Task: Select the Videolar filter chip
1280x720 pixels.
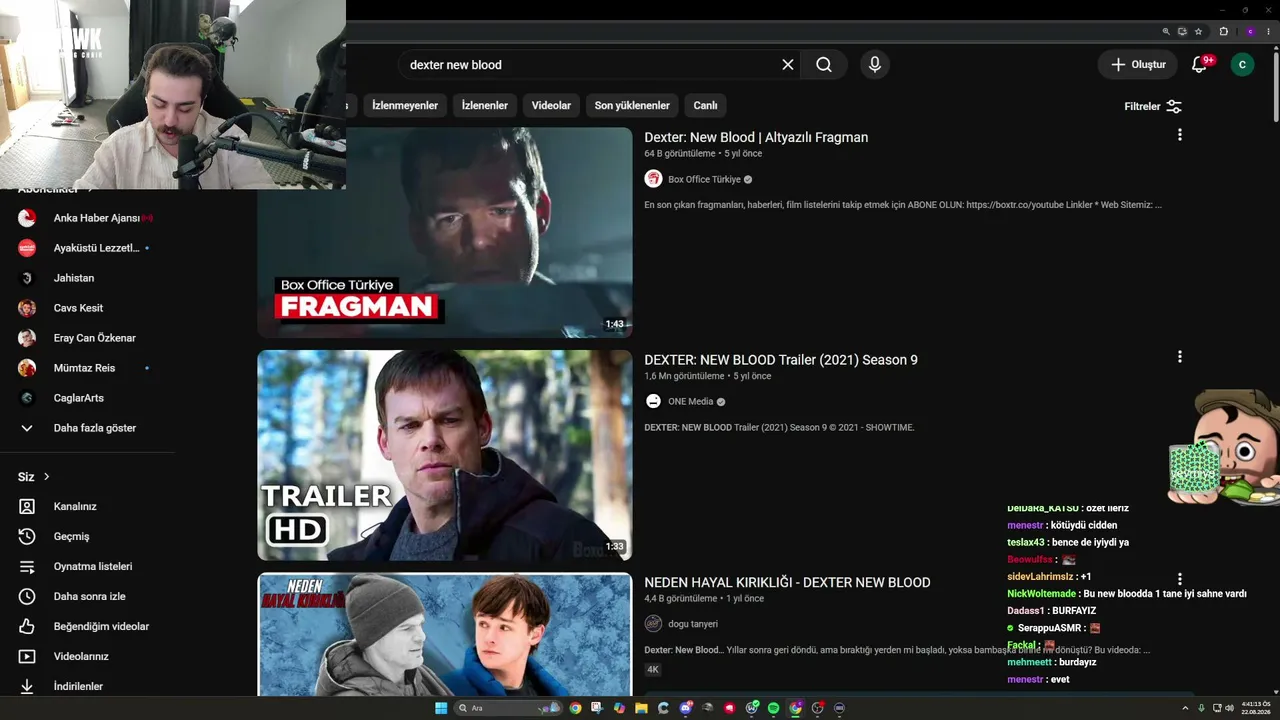Action: click(551, 106)
